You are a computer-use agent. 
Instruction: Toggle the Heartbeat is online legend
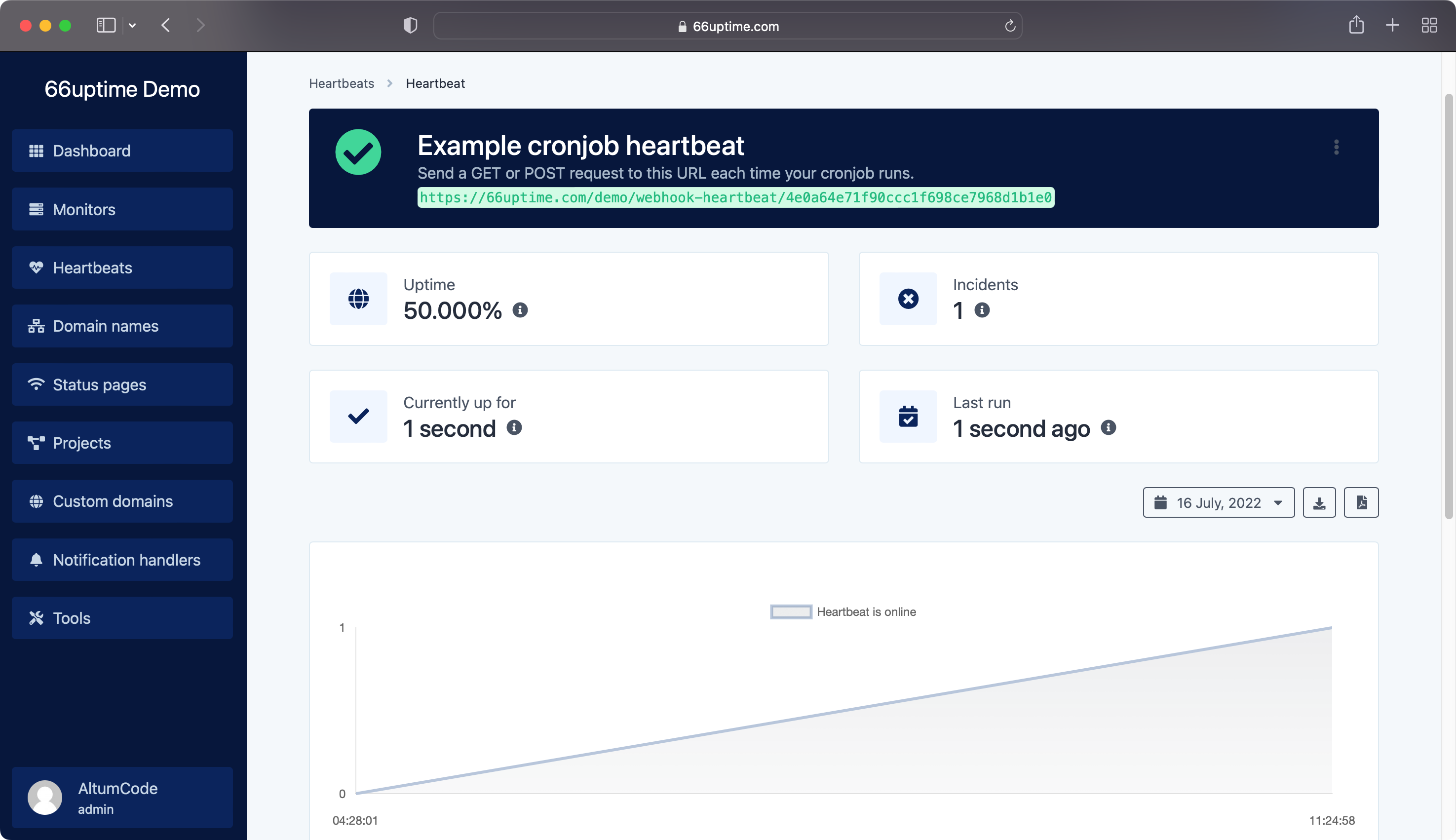click(843, 611)
